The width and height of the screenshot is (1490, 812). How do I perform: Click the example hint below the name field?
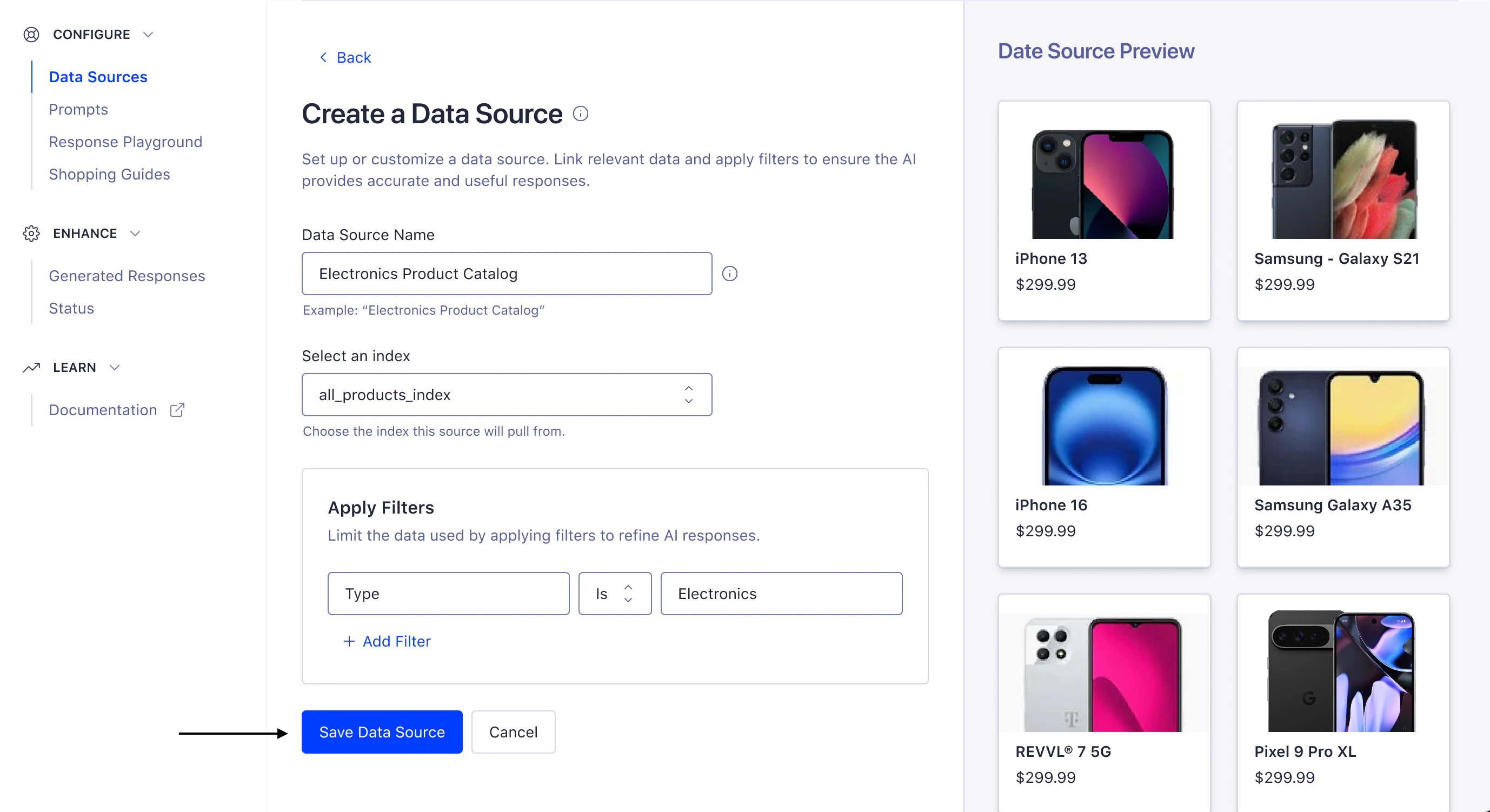[423, 310]
